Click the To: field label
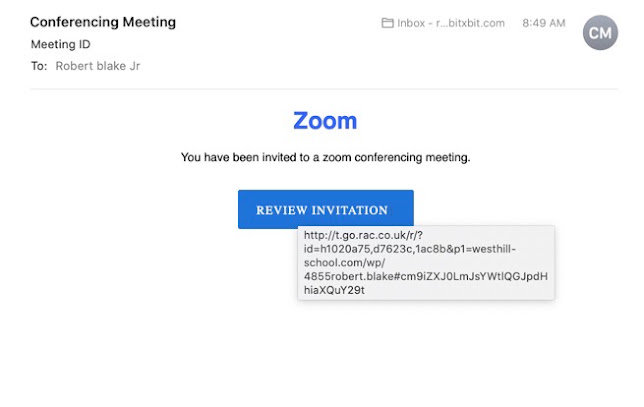 (x=39, y=66)
